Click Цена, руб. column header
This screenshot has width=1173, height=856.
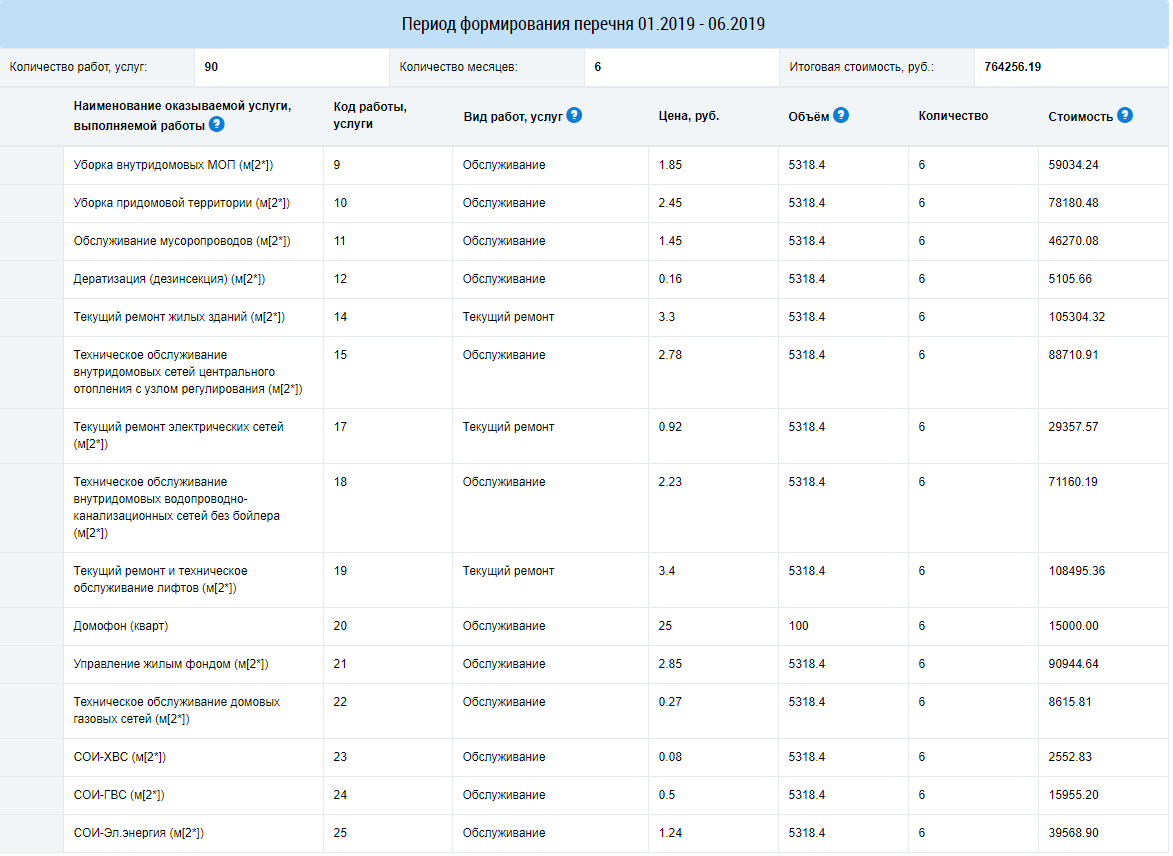coord(688,116)
